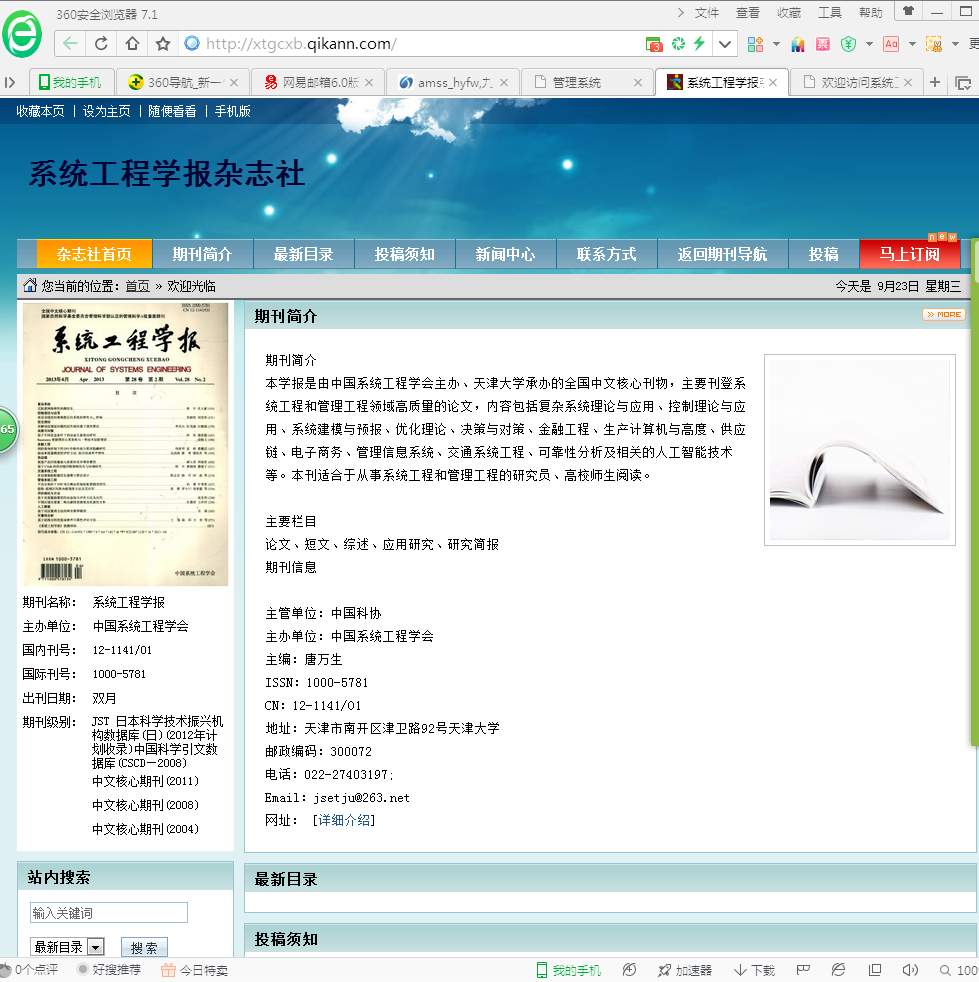Image resolution: width=979 pixels, height=982 pixels.
Task: Click the zoom magnifier in status bar
Action: tap(945, 970)
